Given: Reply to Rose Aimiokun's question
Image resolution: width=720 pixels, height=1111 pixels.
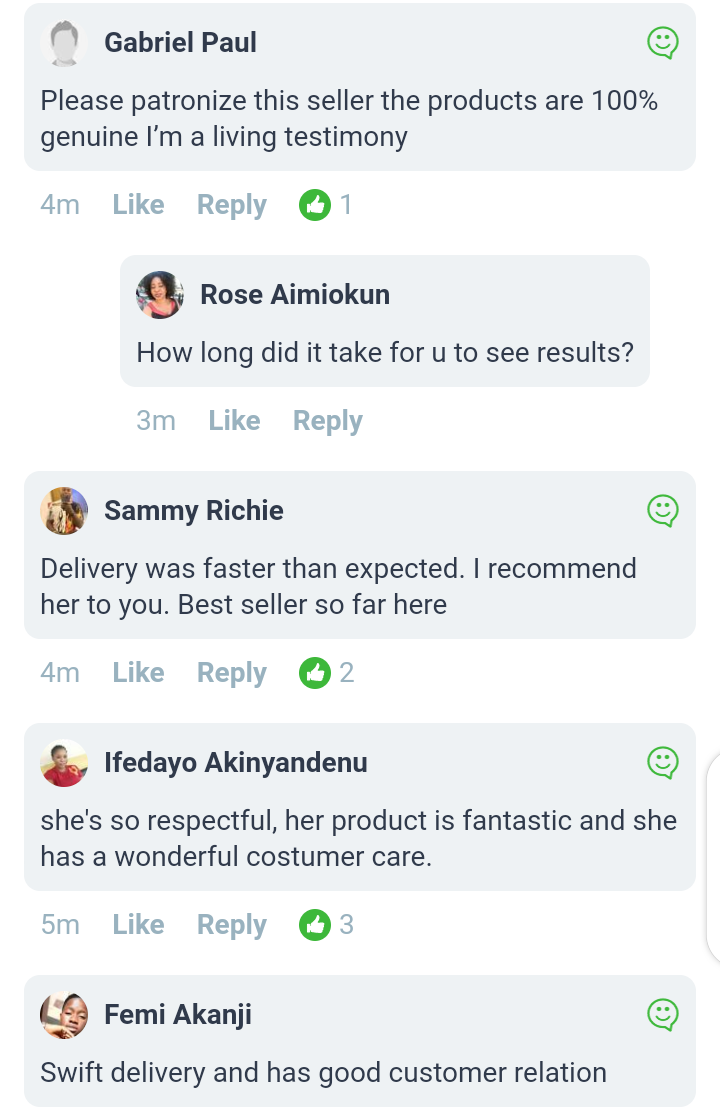Looking at the screenshot, I should click(x=327, y=421).
